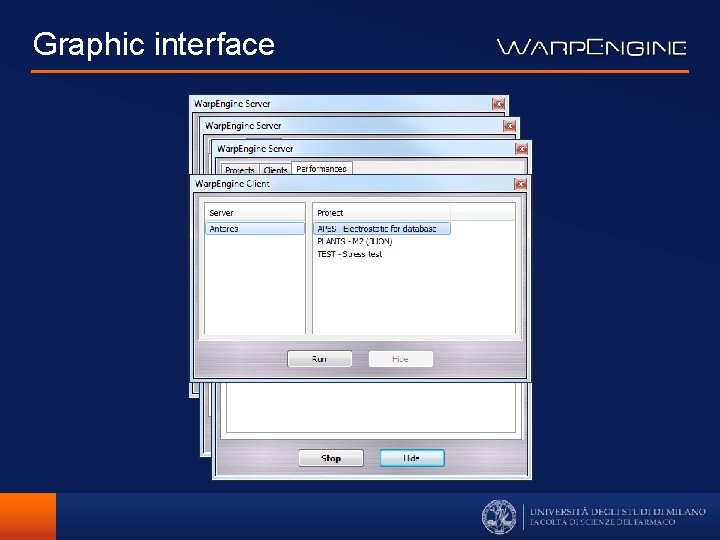Image resolution: width=720 pixels, height=540 pixels.
Task: Select APBS - Electrostatic for database project
Action: (x=382, y=229)
